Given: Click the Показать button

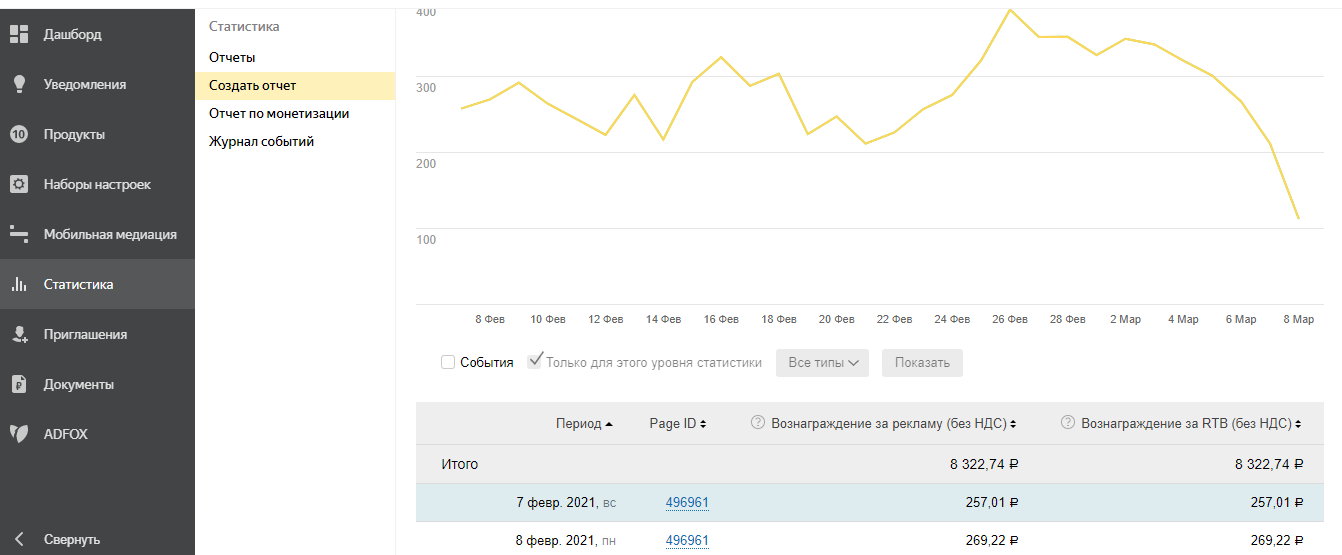Looking at the screenshot, I should pyautogui.click(x=922, y=362).
